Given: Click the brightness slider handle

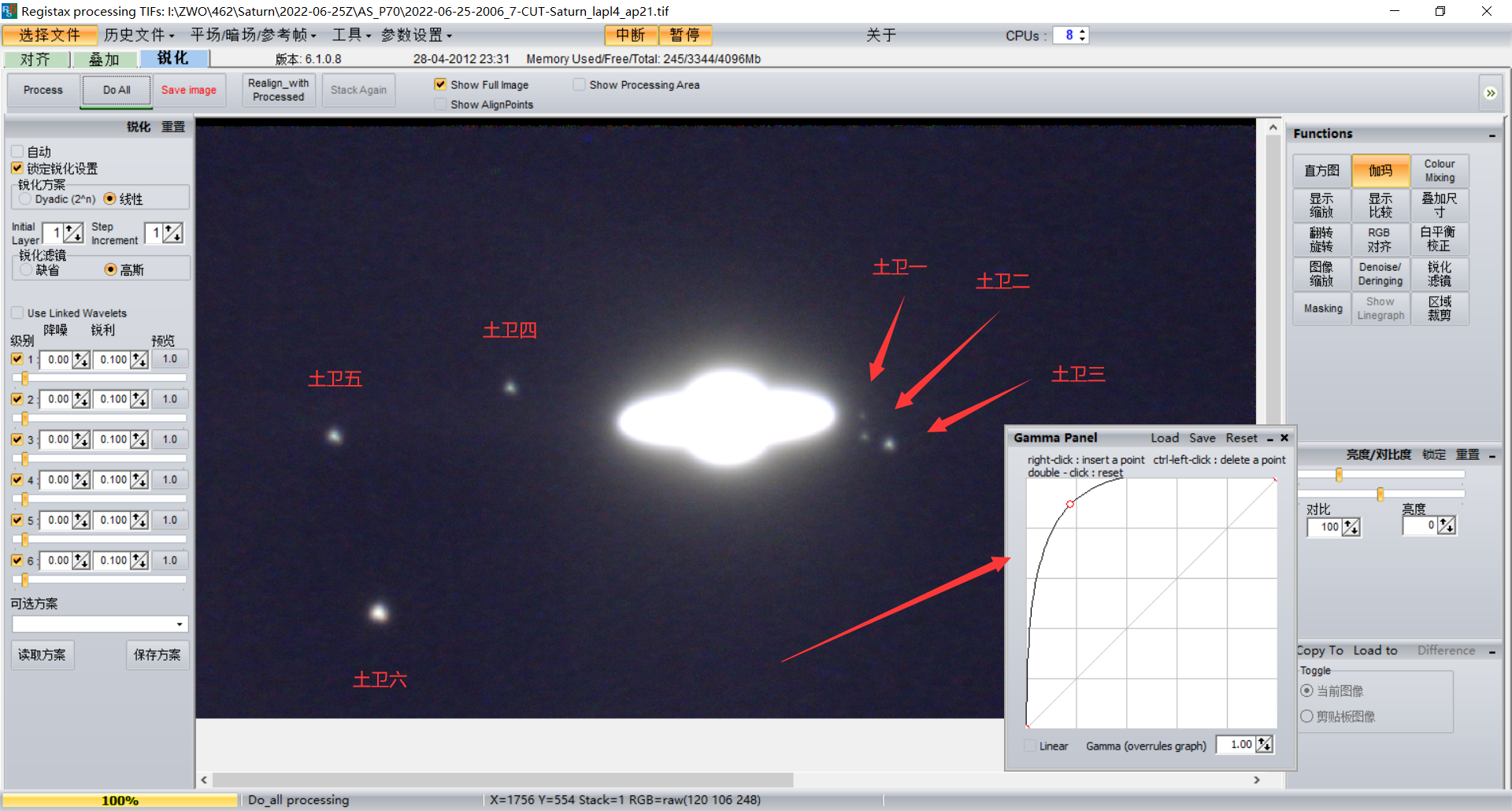Looking at the screenshot, I should coord(1380,494).
